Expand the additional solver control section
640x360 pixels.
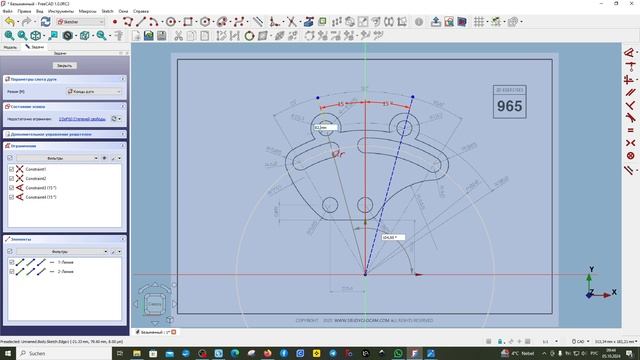pyautogui.click(x=123, y=134)
